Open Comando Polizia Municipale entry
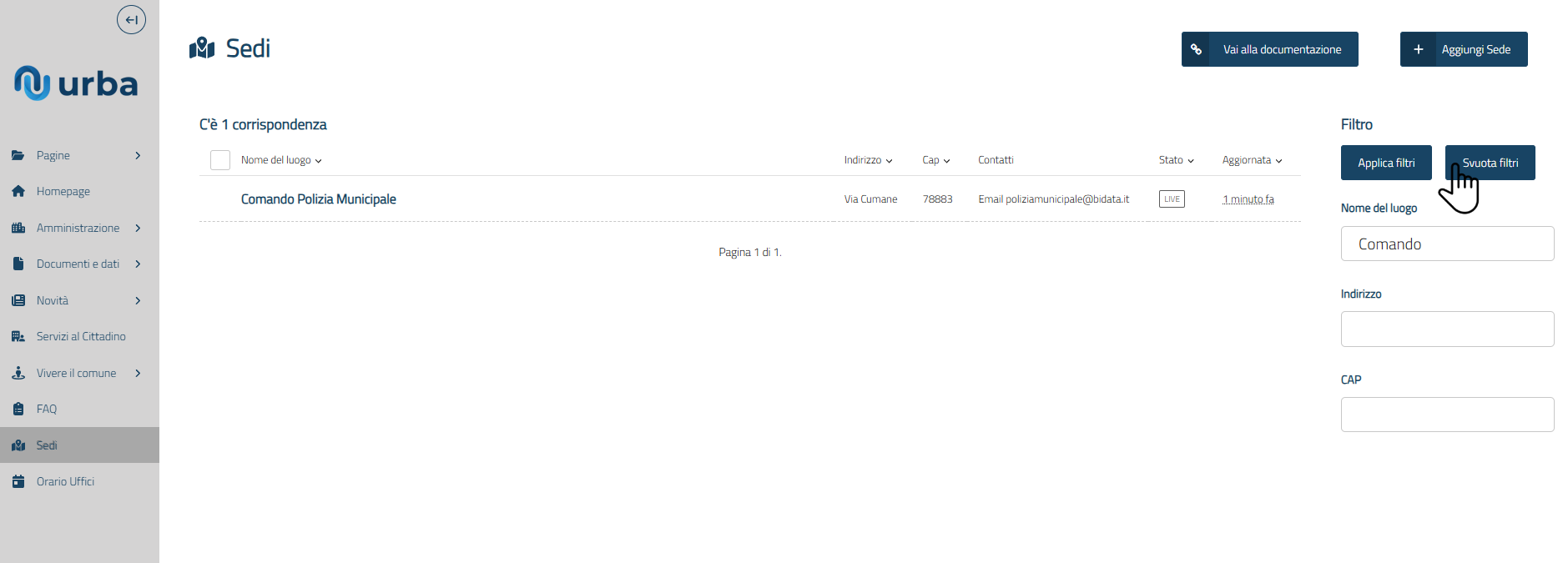Image resolution: width=1568 pixels, height=563 pixels. [x=318, y=199]
